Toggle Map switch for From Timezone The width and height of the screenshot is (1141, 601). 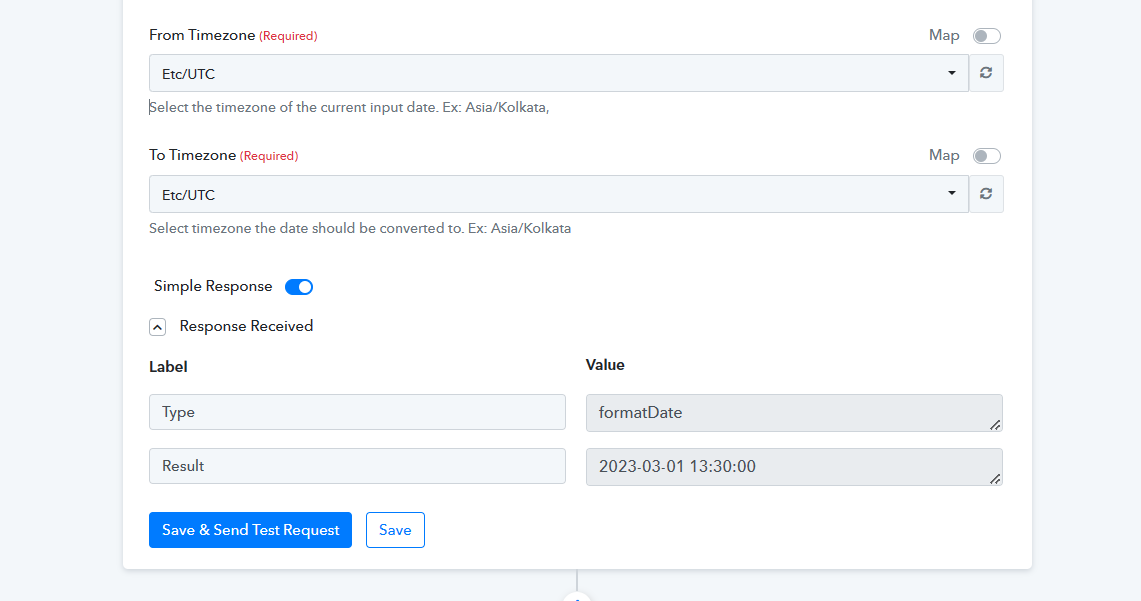tap(987, 36)
